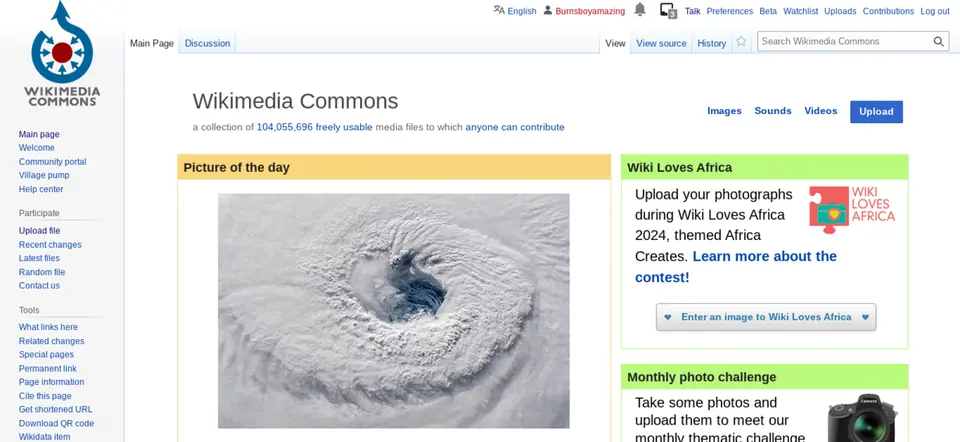Image resolution: width=960 pixels, height=442 pixels.
Task: Open English language link
Action: (x=522, y=11)
